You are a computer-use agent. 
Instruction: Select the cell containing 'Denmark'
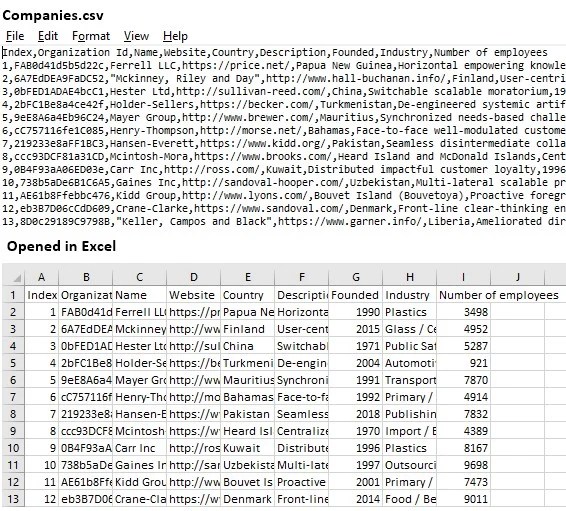248,499
